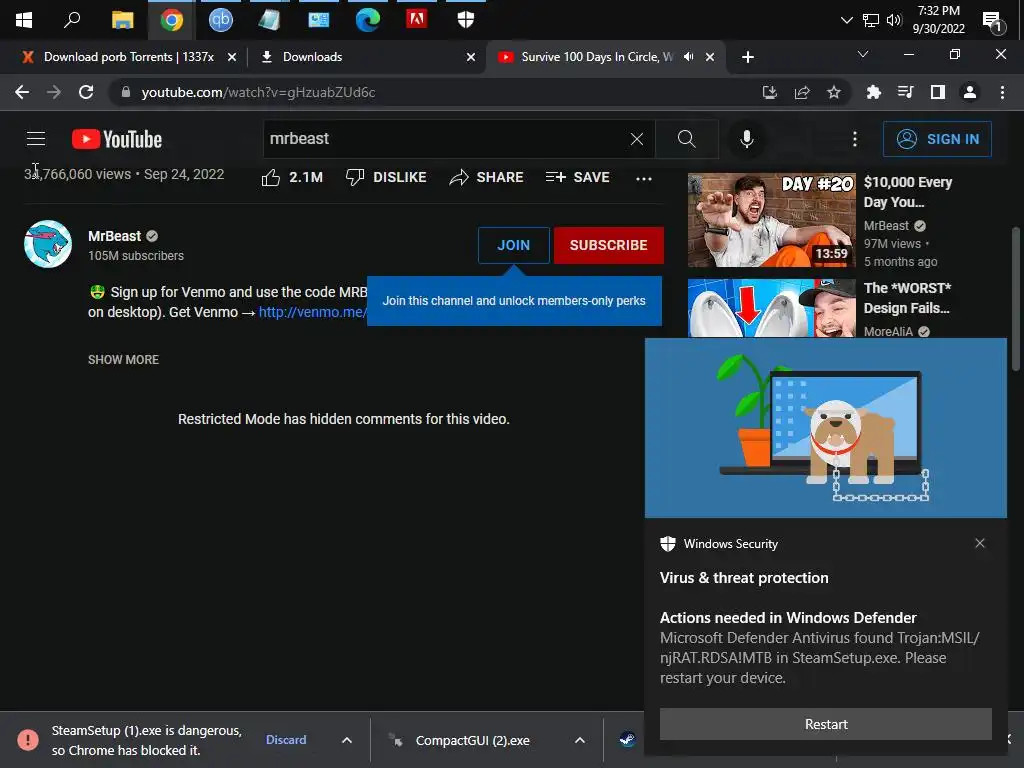Share the video
Viewport: 1024px width, 768px height.
click(x=487, y=177)
